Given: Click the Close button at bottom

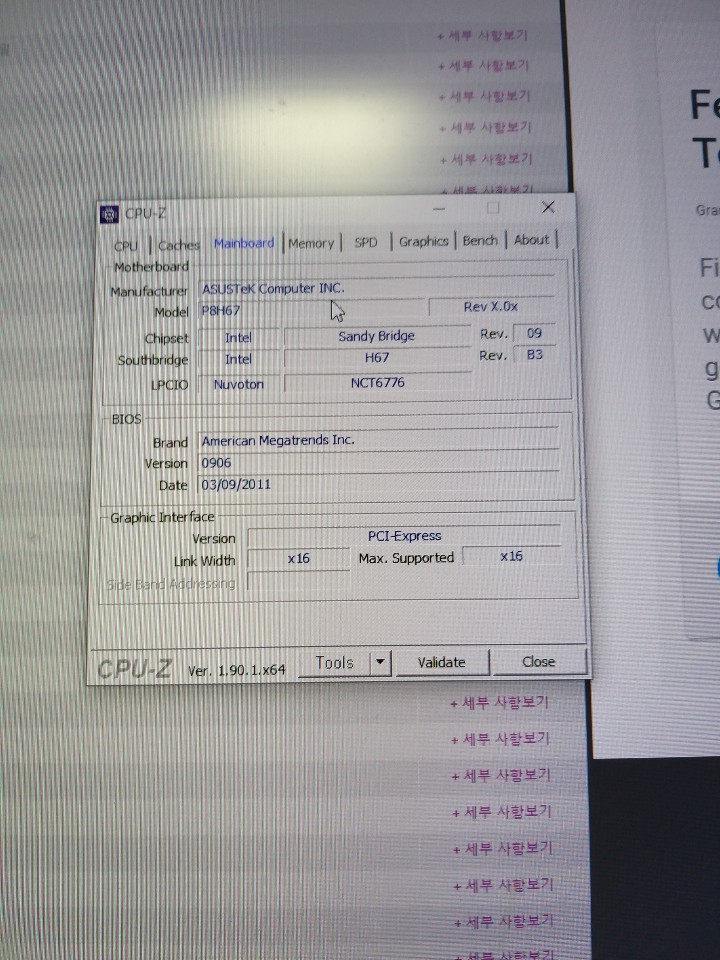Looking at the screenshot, I should tap(538, 662).
